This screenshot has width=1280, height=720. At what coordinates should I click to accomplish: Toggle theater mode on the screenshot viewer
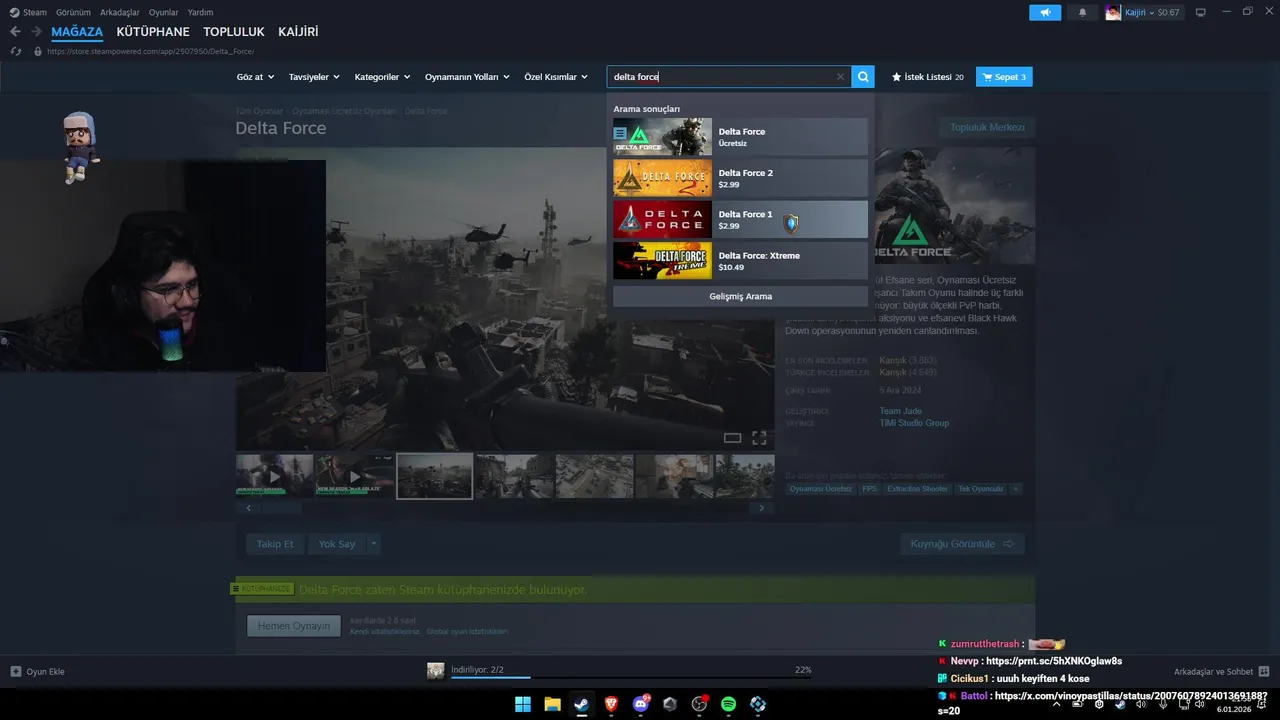pyautogui.click(x=732, y=438)
